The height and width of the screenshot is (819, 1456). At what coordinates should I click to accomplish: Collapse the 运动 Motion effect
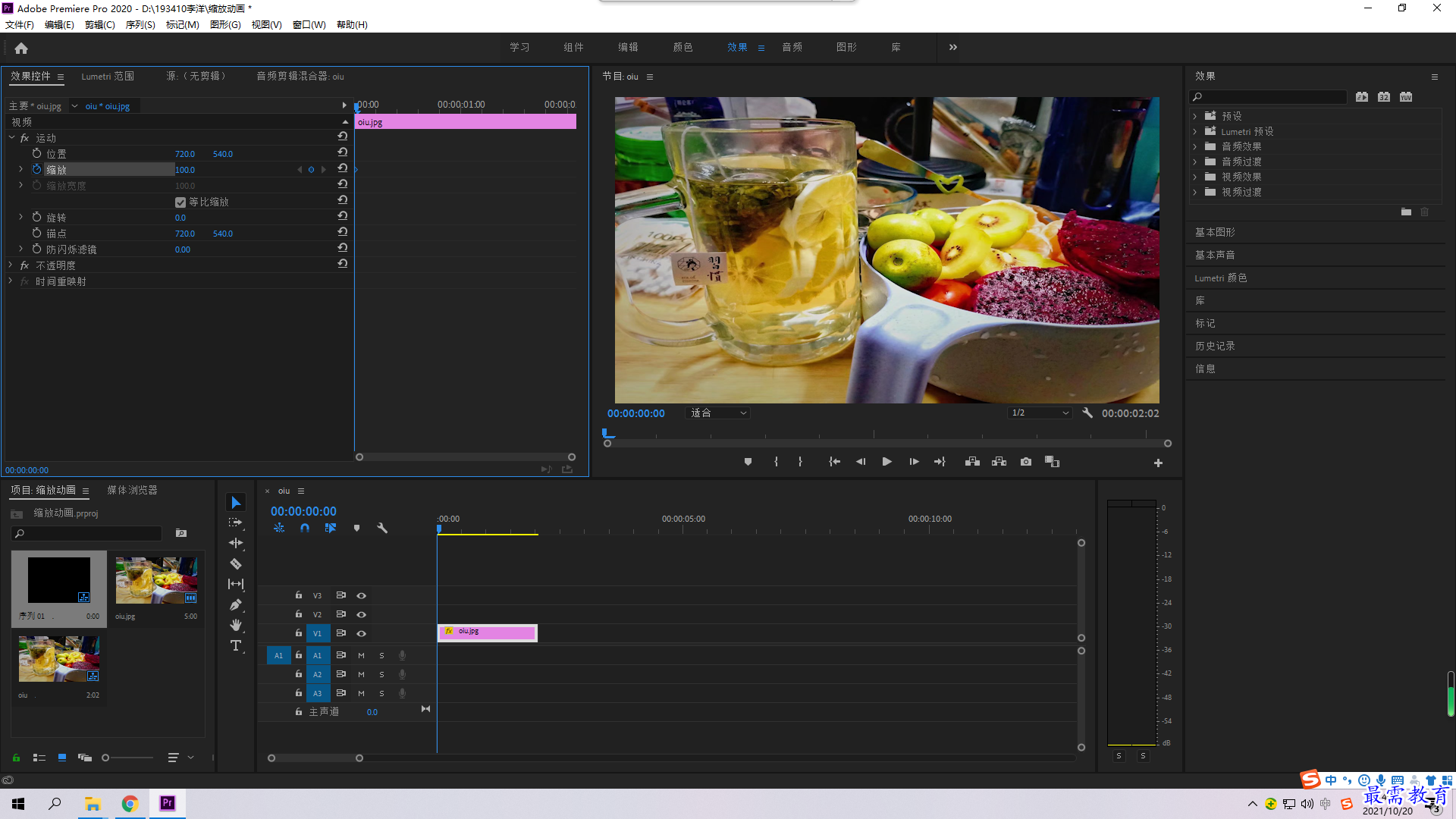coord(11,137)
